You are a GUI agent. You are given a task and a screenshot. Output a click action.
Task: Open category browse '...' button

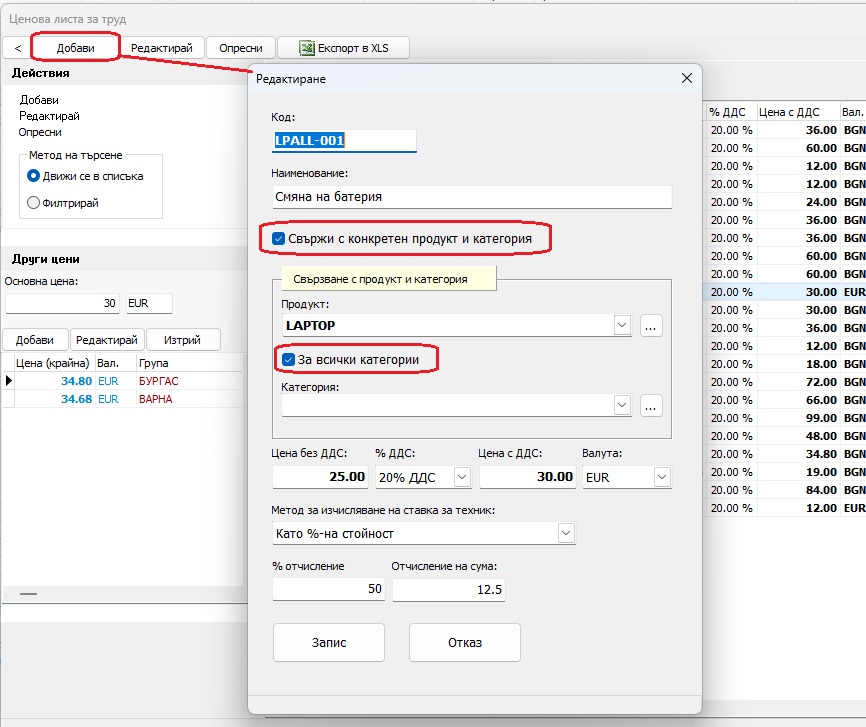(x=651, y=406)
